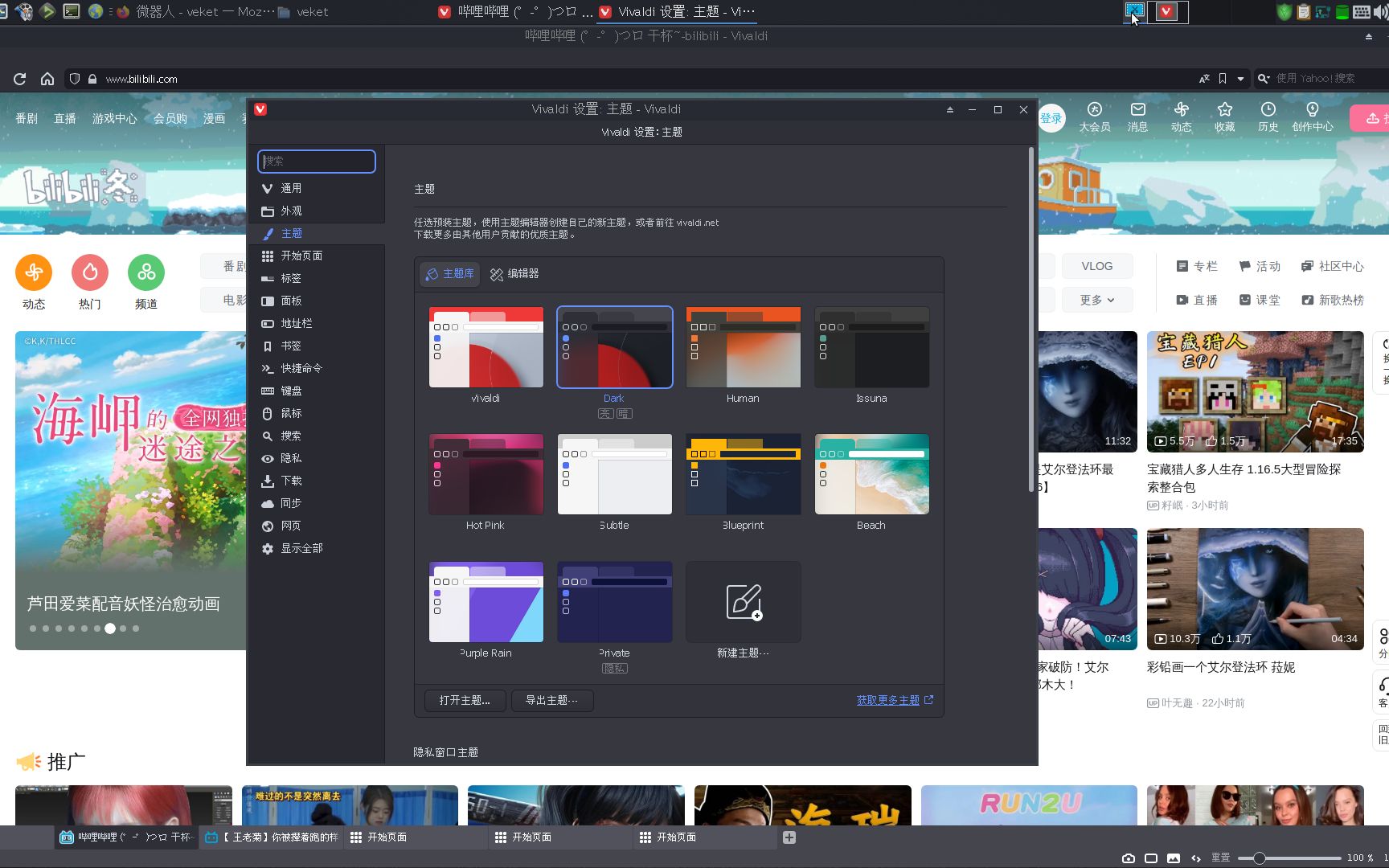Open the bilibili 消息 icon

pos(1137,109)
